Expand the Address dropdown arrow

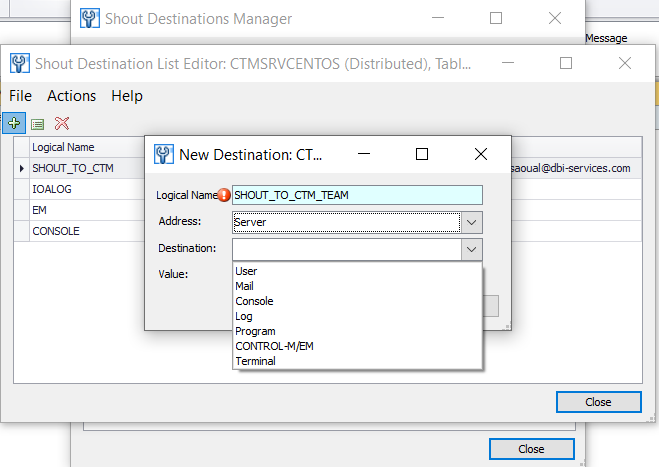(x=472, y=222)
